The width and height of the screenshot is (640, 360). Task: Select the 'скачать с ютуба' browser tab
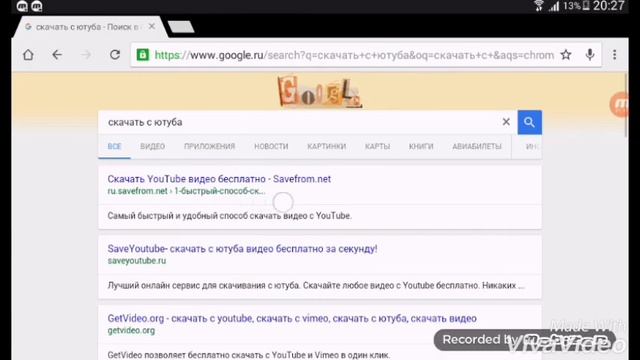pos(88,27)
